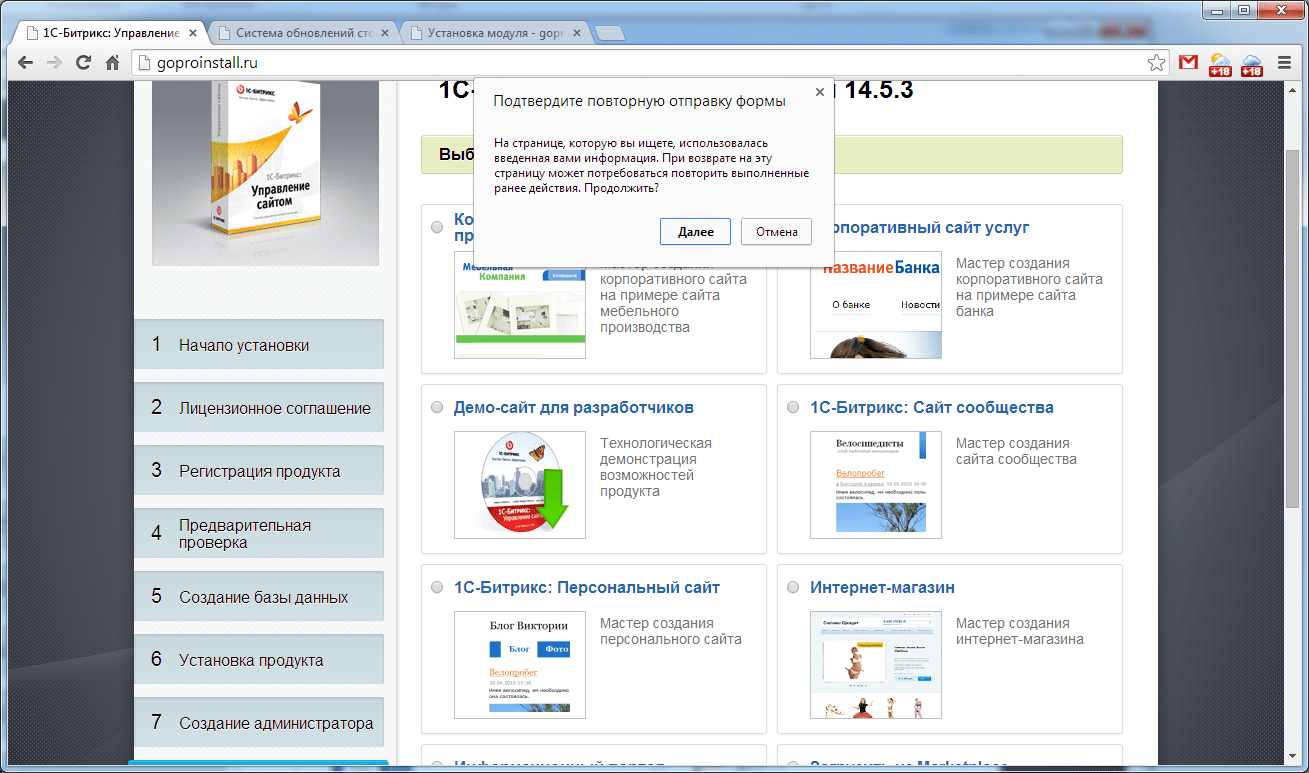Click text Мастер создания сайта сообщества

[x=1016, y=451]
